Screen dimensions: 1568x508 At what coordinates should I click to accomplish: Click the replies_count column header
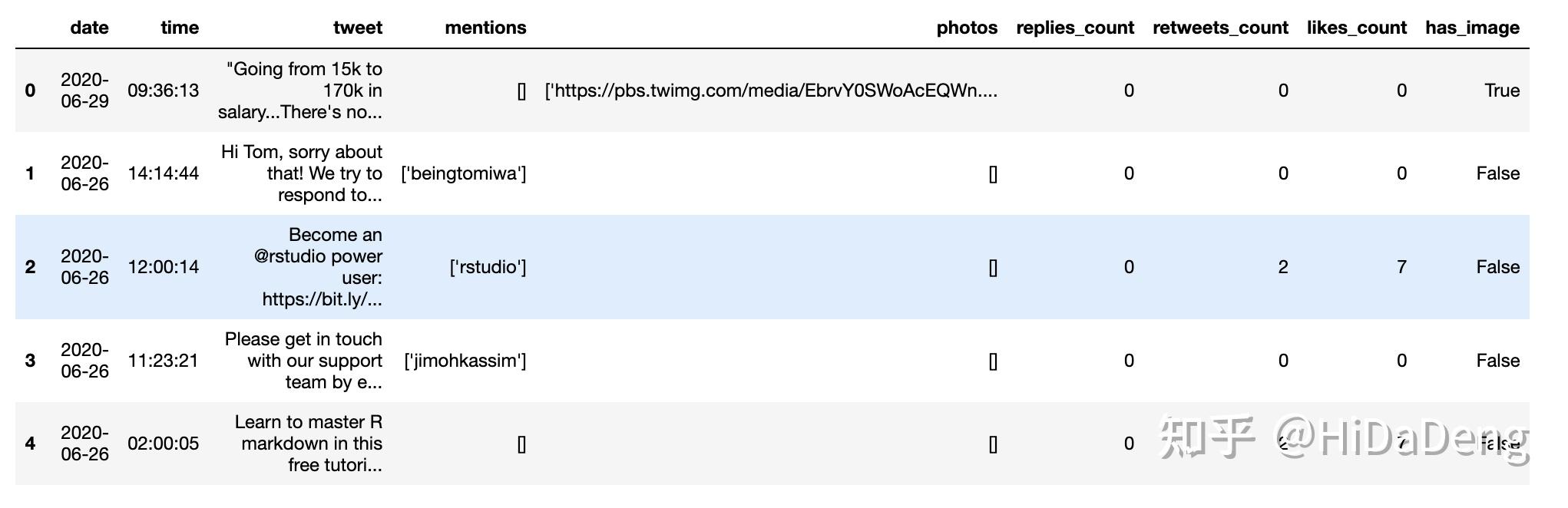(1074, 28)
